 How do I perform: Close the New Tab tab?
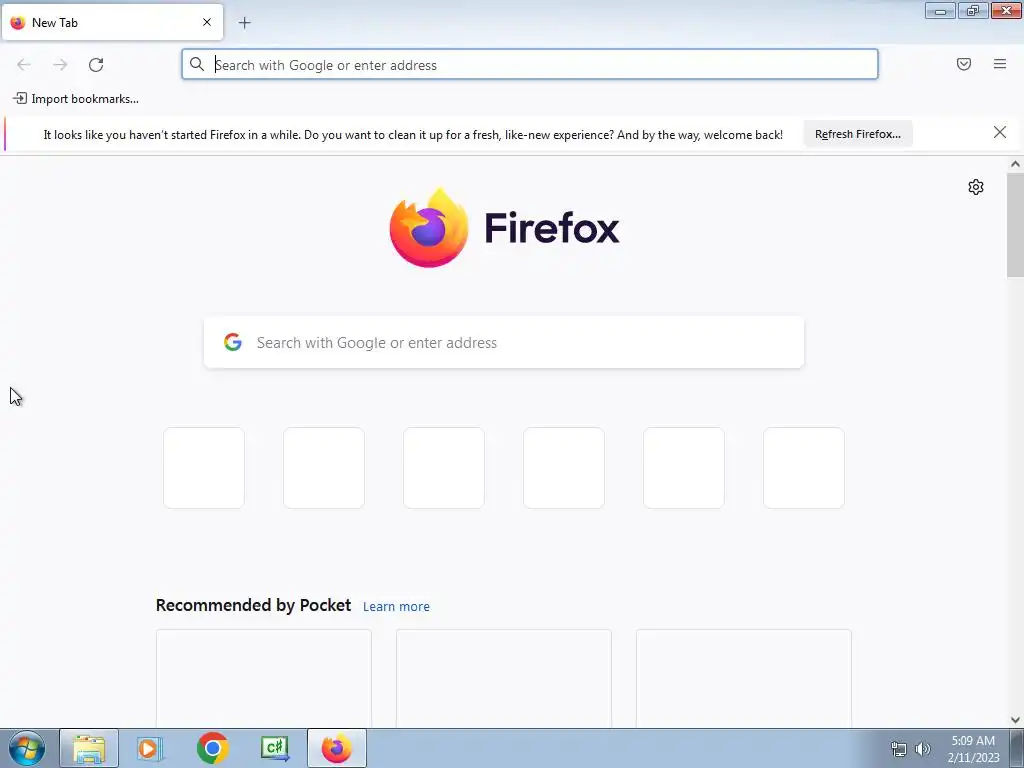(x=207, y=22)
